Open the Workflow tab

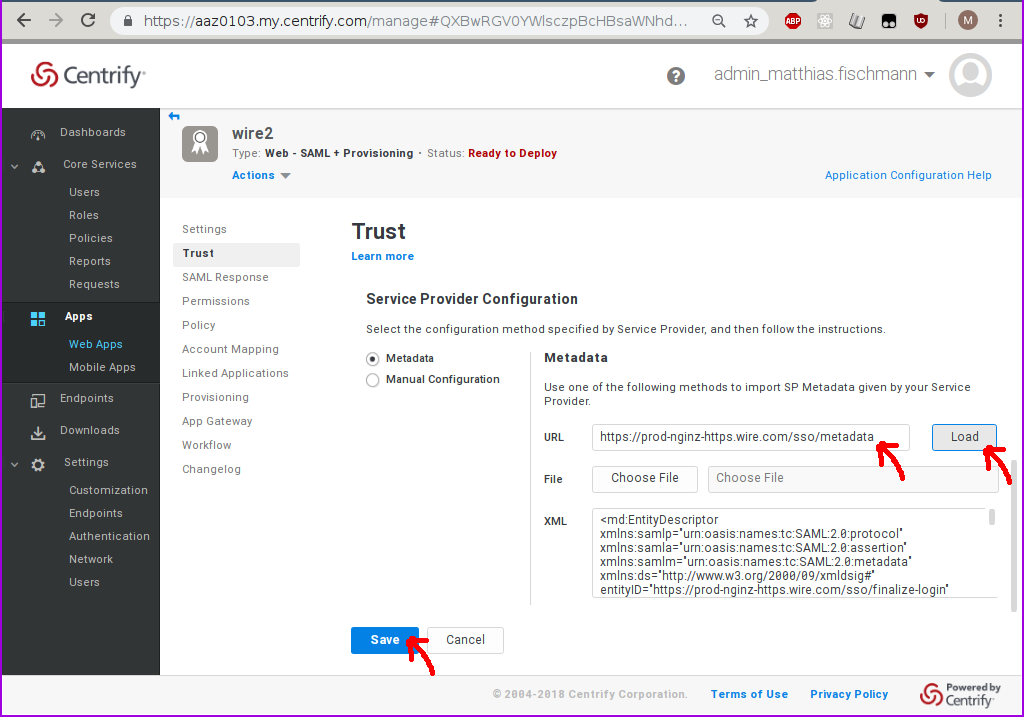tap(206, 445)
